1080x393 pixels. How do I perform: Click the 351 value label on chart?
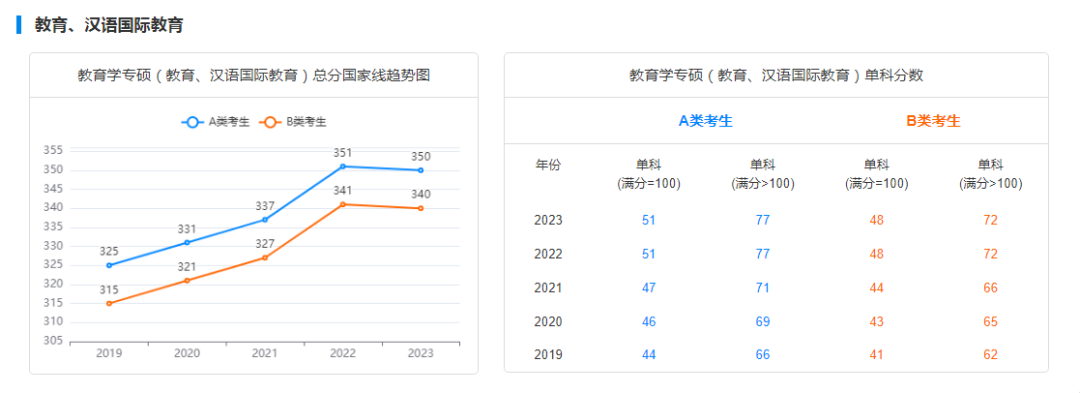click(343, 152)
